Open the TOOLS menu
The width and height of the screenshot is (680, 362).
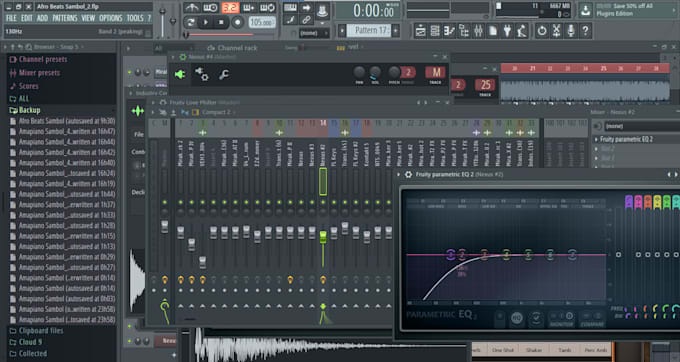[134, 18]
